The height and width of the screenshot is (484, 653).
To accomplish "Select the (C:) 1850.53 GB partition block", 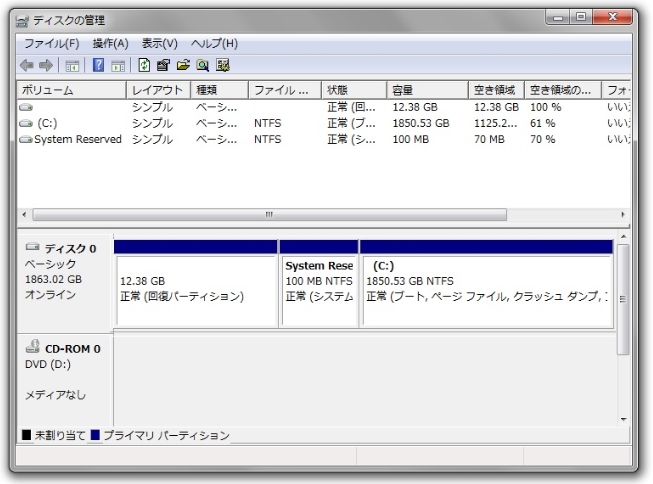I will tap(485, 288).
